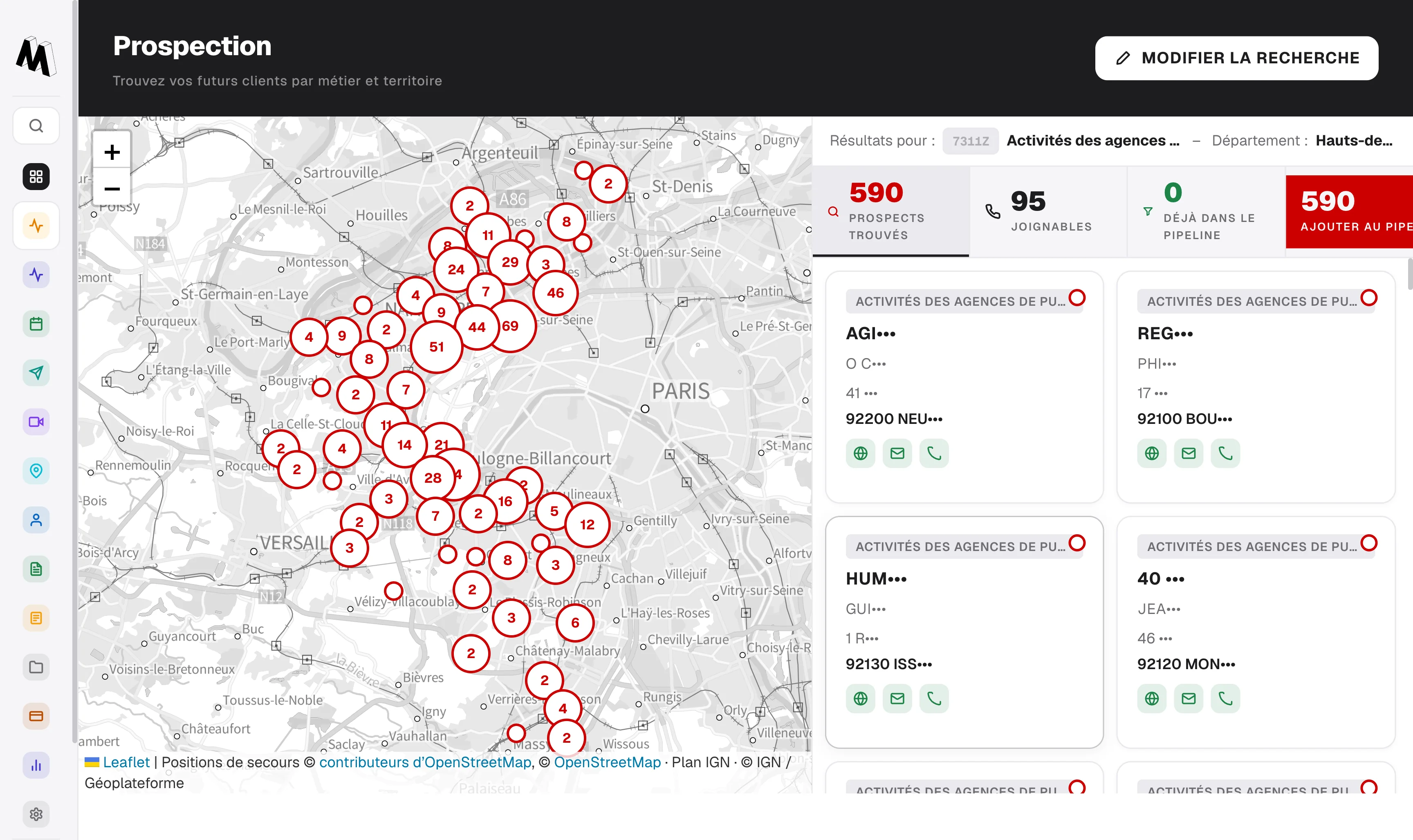This screenshot has height=840, width=1413.
Task: Select the map pin location icon
Action: click(36, 471)
